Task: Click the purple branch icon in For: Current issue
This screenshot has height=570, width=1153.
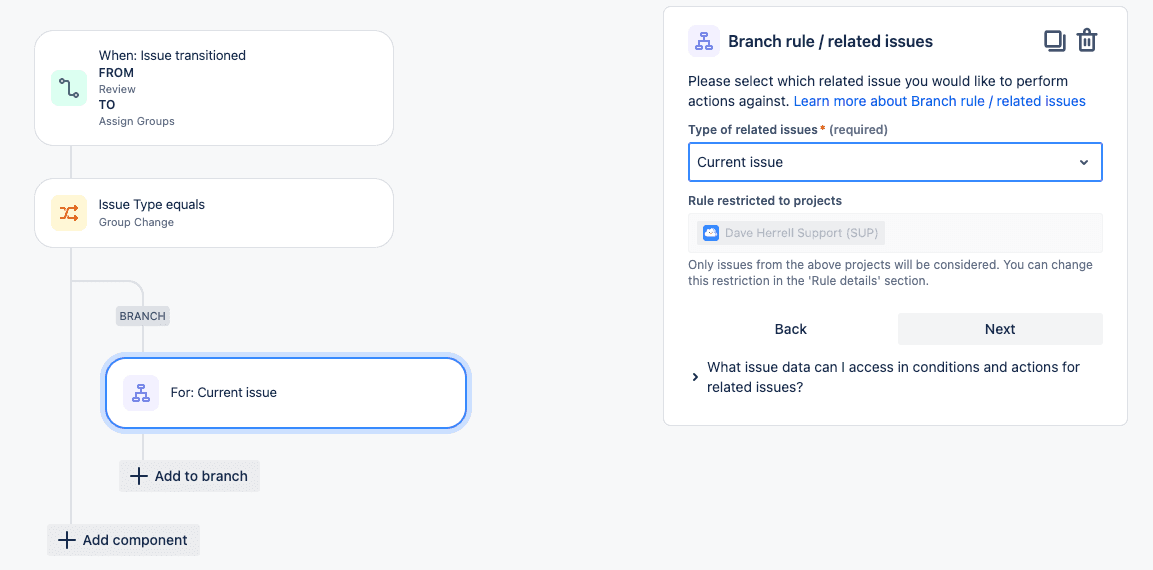Action: coord(141,393)
